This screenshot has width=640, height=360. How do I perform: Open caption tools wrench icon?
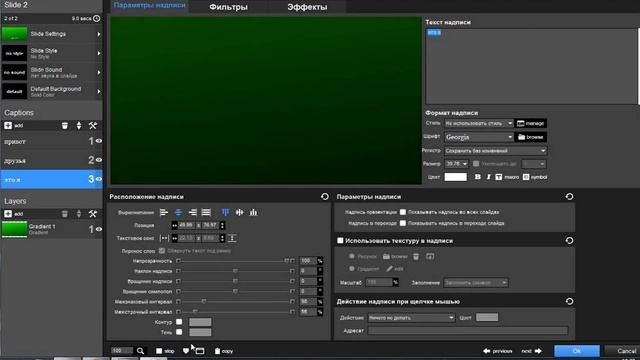[x=93, y=126]
